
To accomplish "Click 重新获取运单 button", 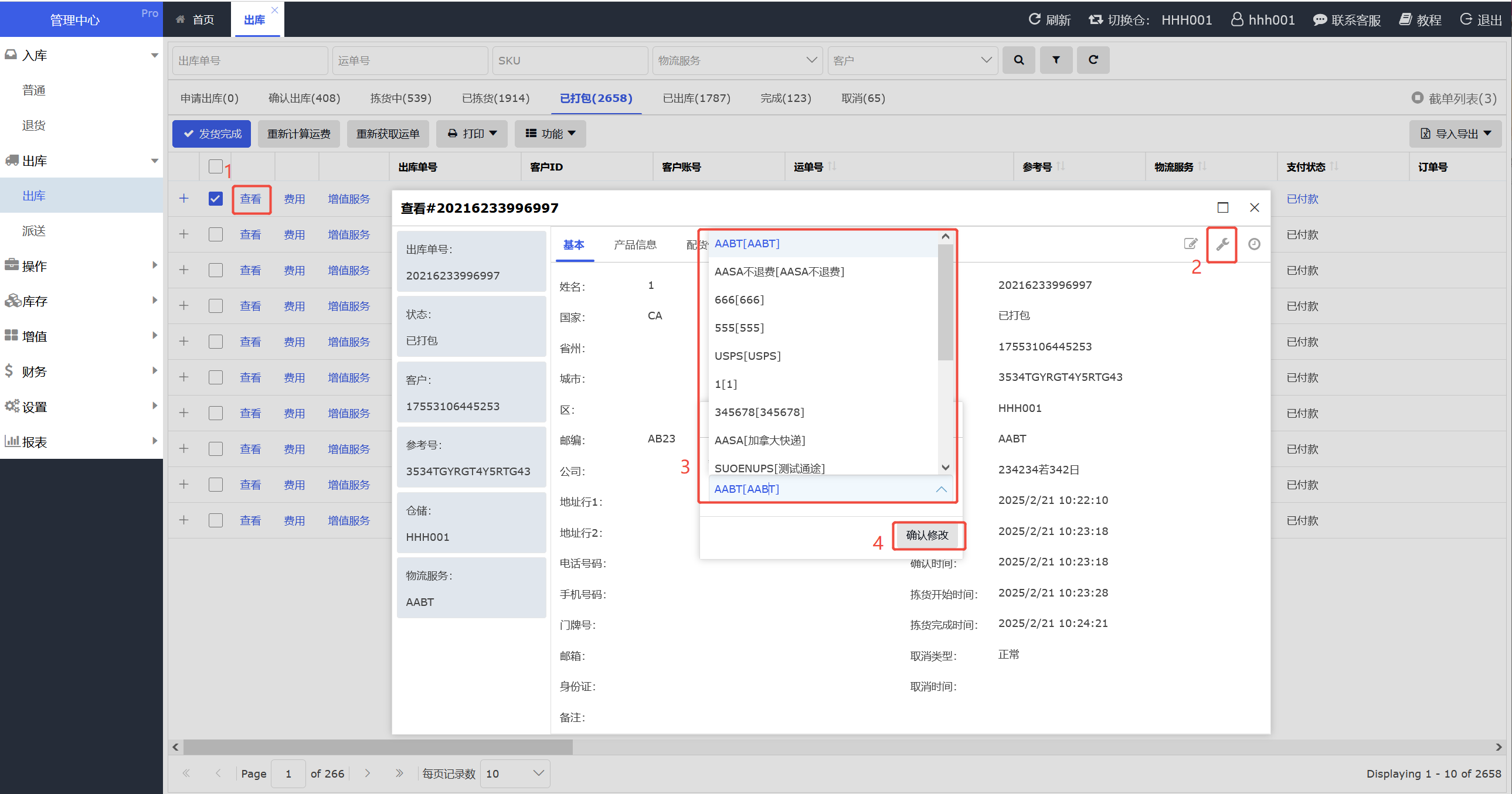I will (x=388, y=134).
